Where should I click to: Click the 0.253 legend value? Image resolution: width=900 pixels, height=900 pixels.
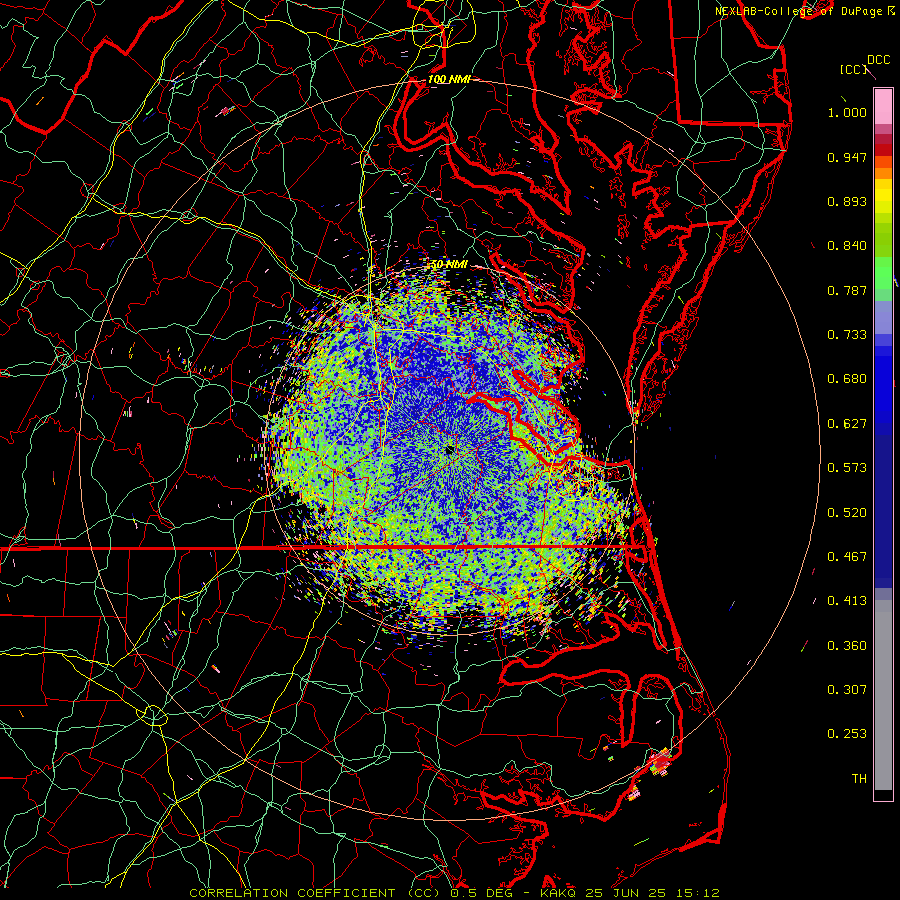pos(847,734)
